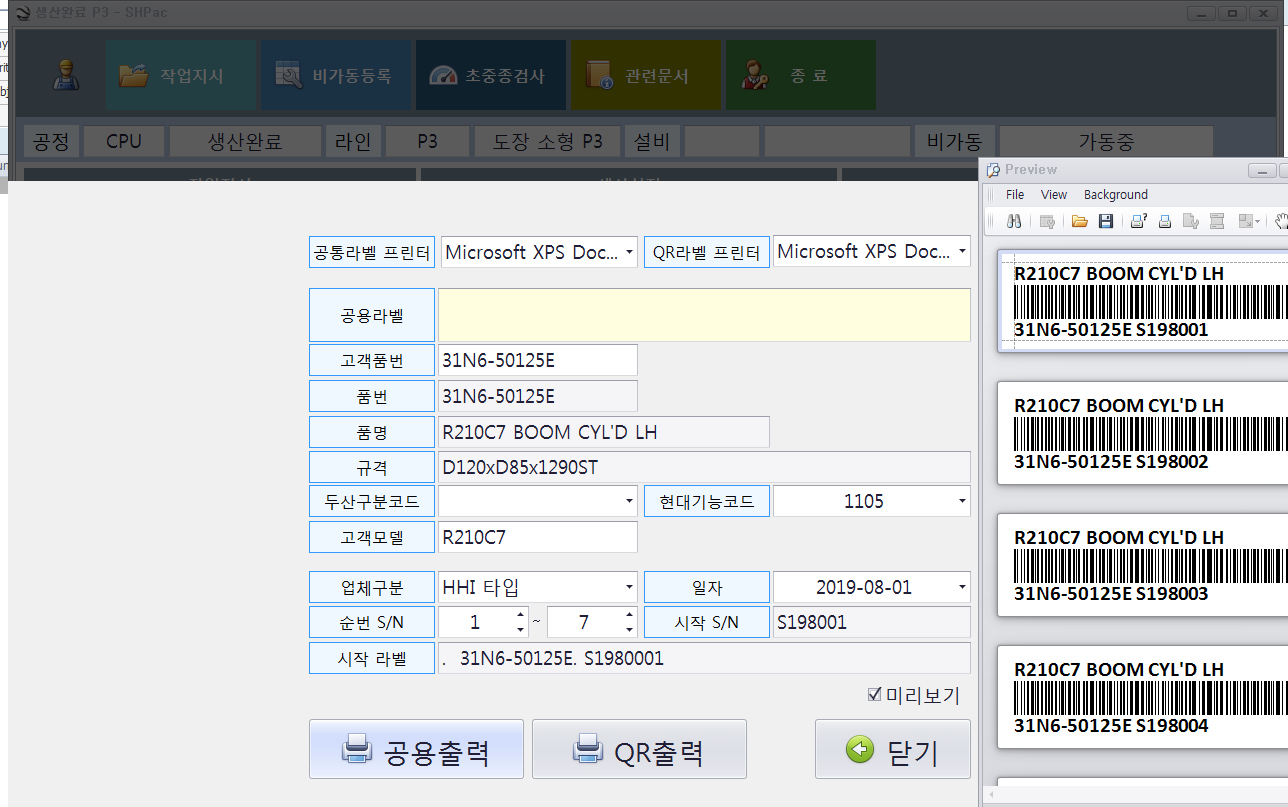Click the 시작 라벨 field value
Screen dimensions: 1288x807
tap(704, 658)
